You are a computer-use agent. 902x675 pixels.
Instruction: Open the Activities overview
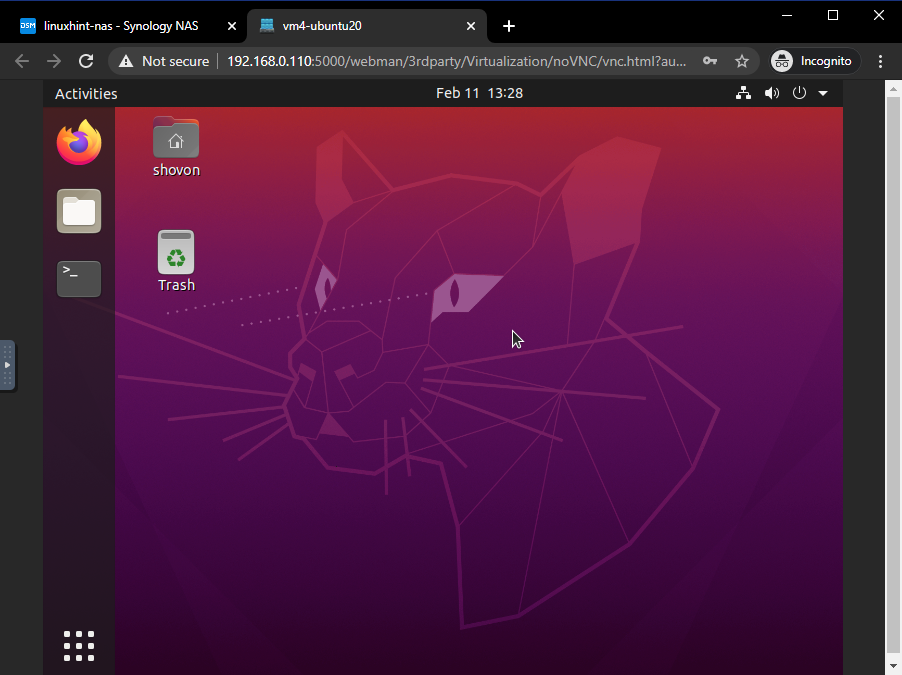(x=86, y=93)
